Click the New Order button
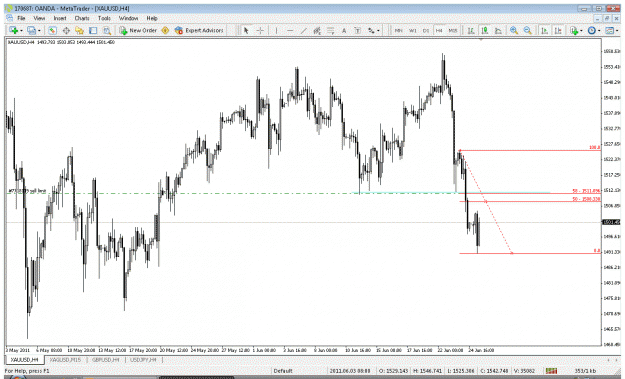This screenshot has width=625, height=379. tap(138, 30)
